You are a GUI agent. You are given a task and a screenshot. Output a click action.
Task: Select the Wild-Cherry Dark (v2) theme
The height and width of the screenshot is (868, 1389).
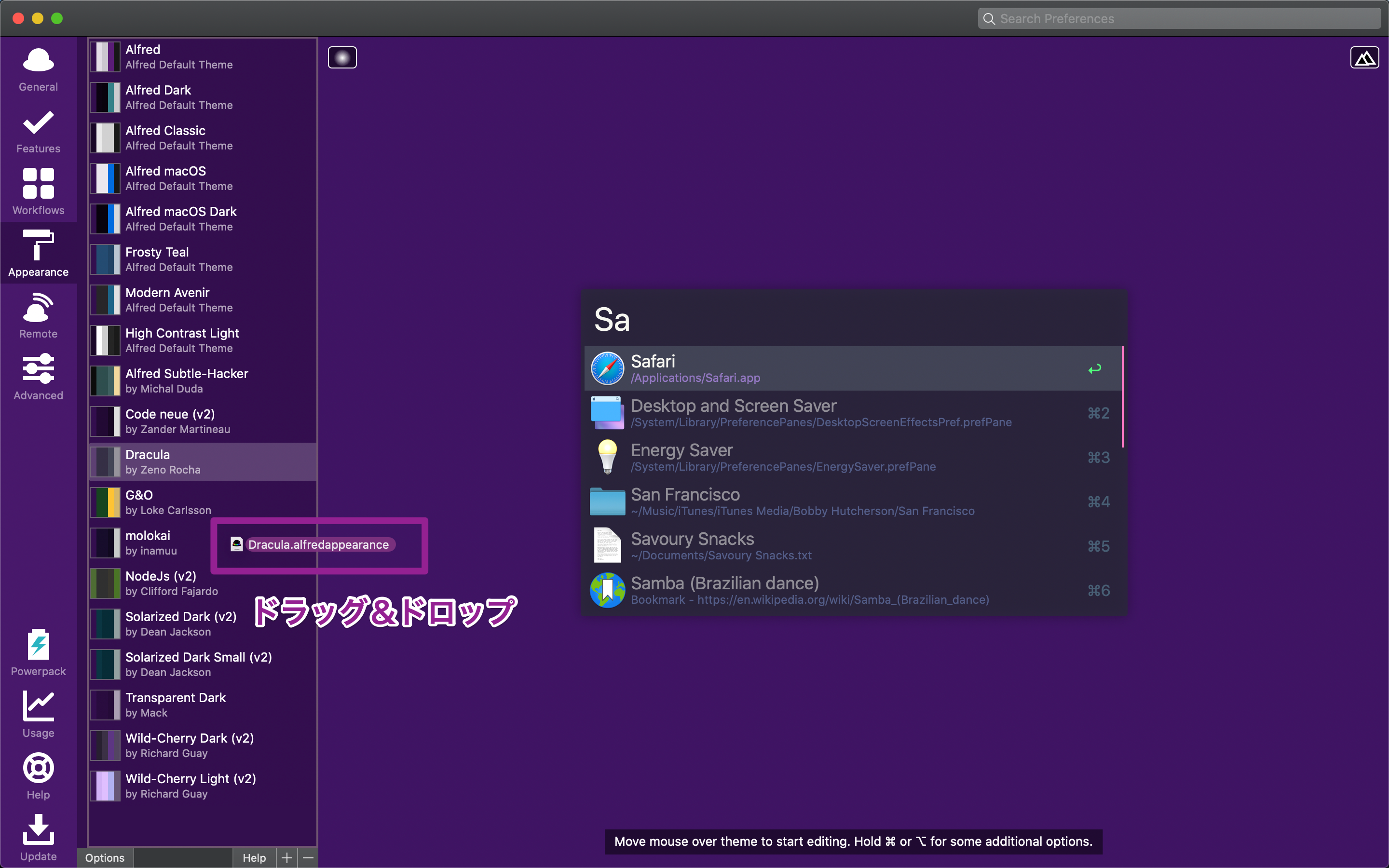tap(203, 746)
